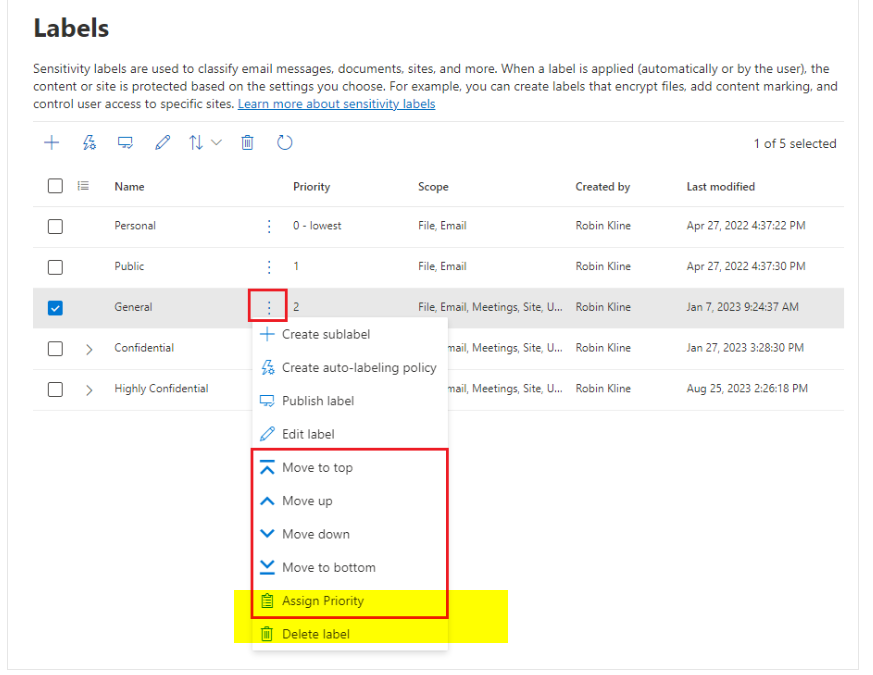Select Assign Priority menu item
Image resolution: width=873 pixels, height=675 pixels.
point(350,601)
